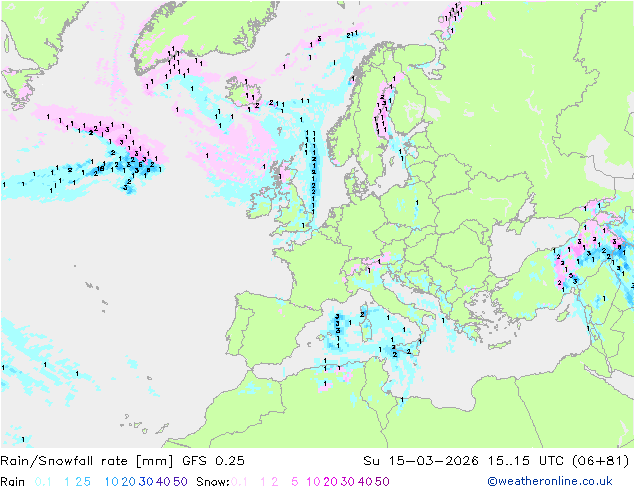Click the weatheronline.co.uk copyright link
The image size is (634, 490).
point(550,481)
